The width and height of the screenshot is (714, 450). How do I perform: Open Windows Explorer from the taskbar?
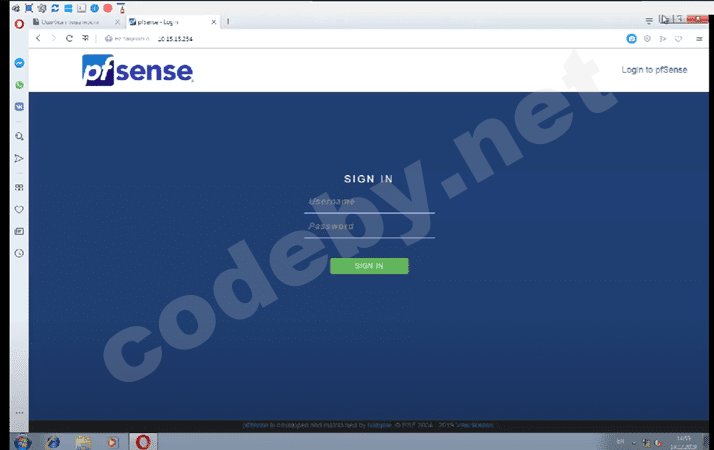[83, 442]
